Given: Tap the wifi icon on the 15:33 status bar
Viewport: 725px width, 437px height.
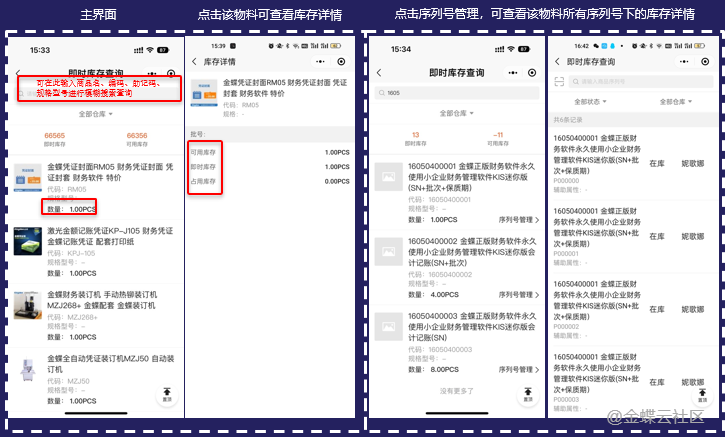Looking at the screenshot, I should (149, 50).
